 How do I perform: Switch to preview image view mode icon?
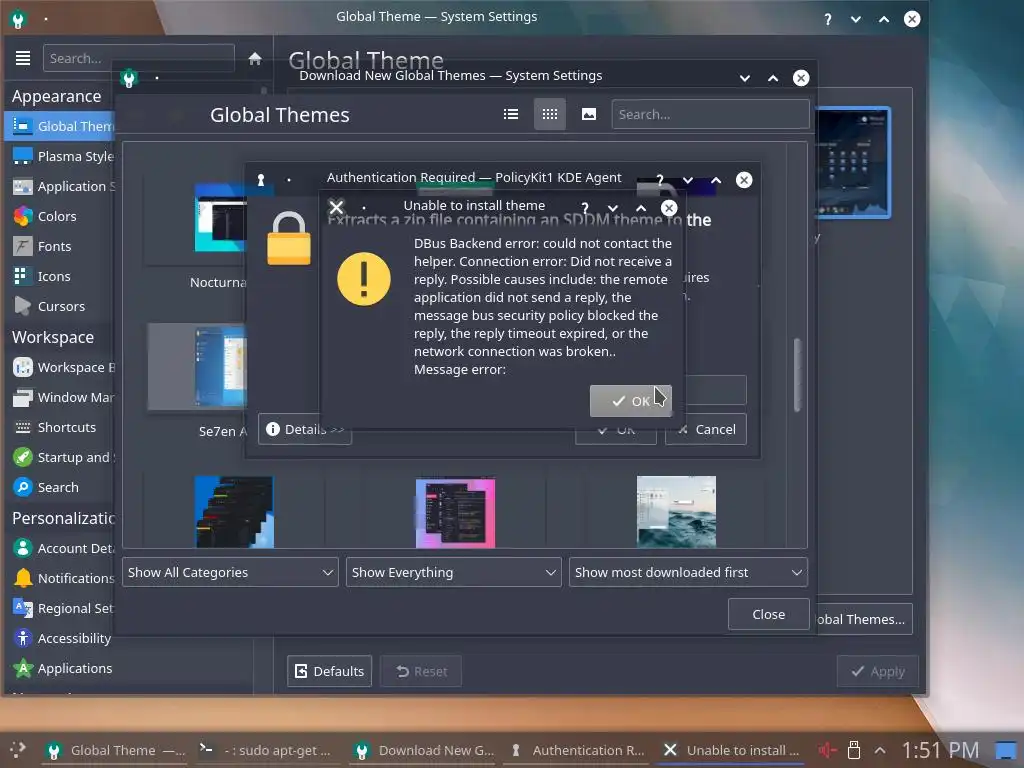588,114
